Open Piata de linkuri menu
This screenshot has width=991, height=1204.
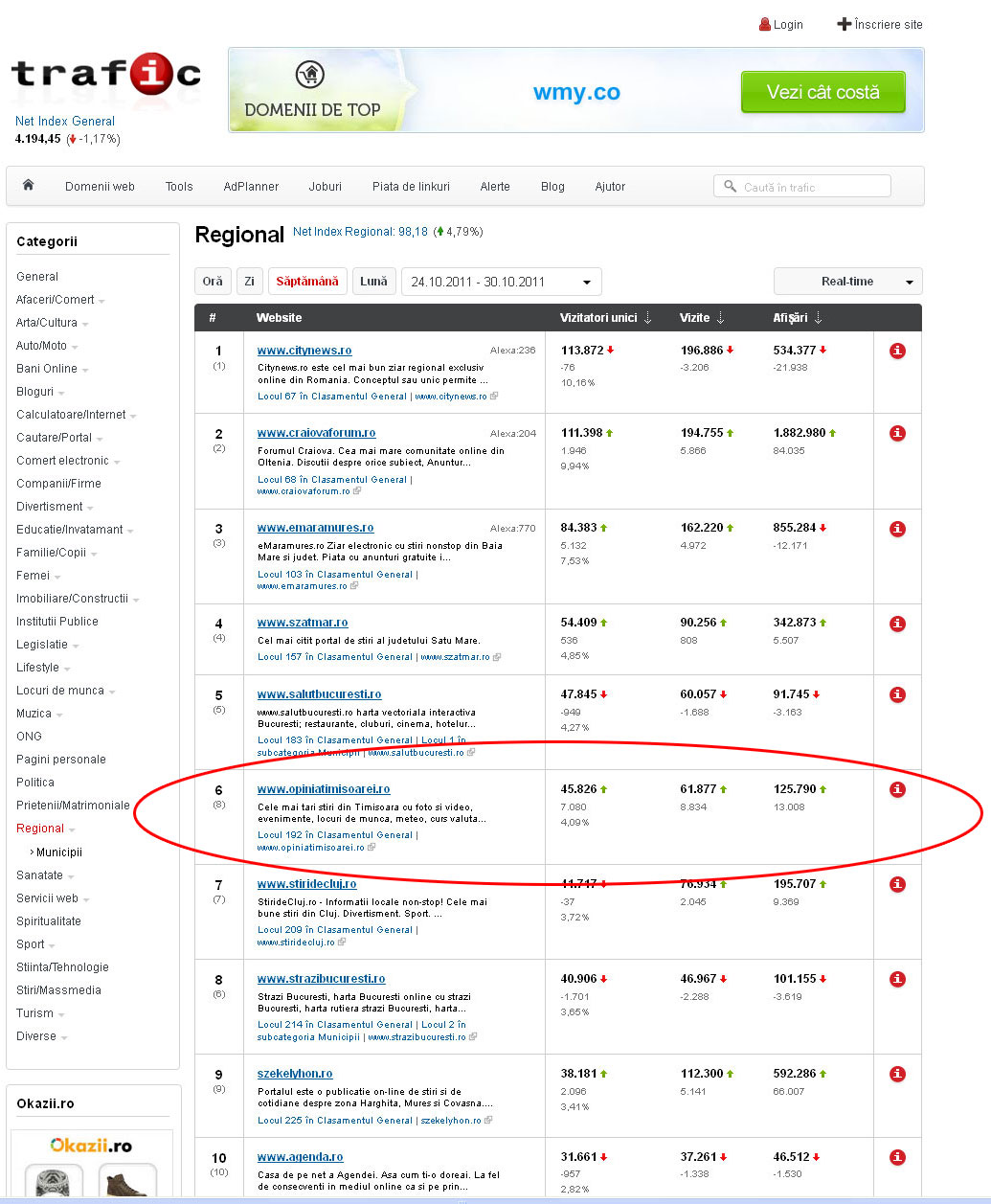click(x=411, y=187)
